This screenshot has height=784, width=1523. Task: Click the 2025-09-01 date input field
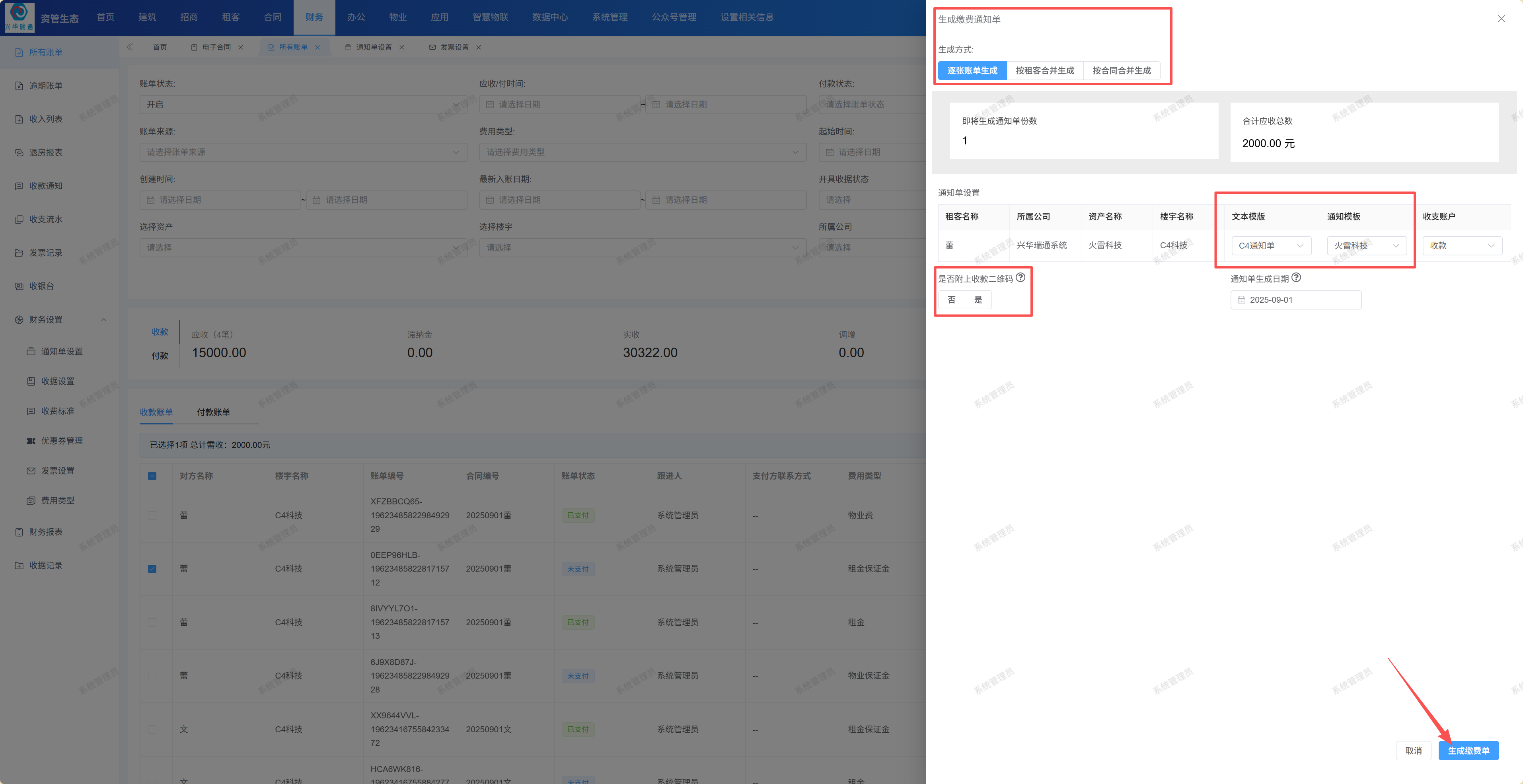(x=1301, y=300)
